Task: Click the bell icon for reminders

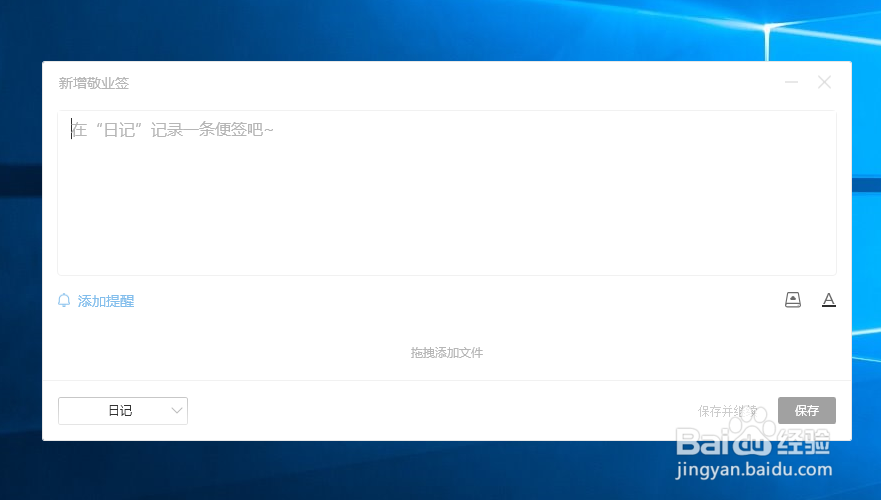Action: (64, 301)
